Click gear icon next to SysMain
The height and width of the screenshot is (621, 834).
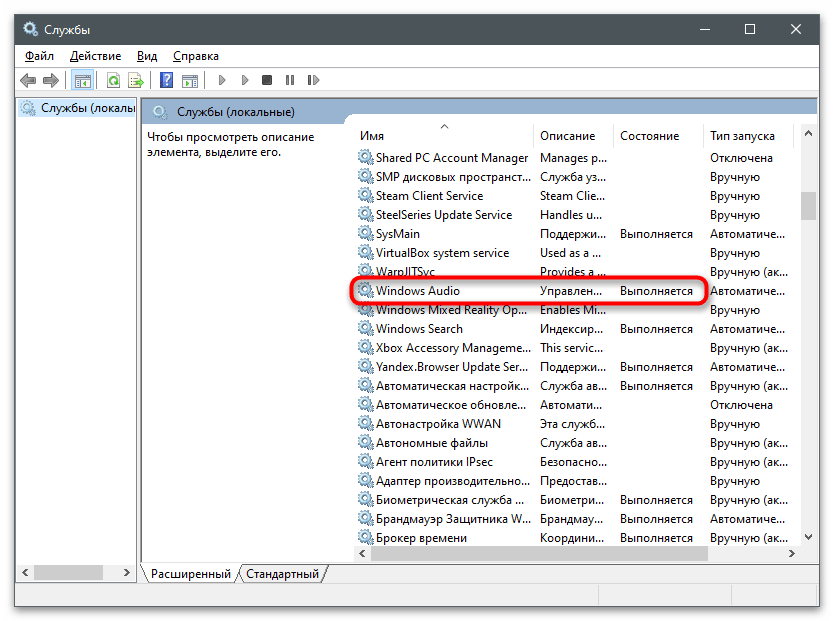tap(365, 233)
